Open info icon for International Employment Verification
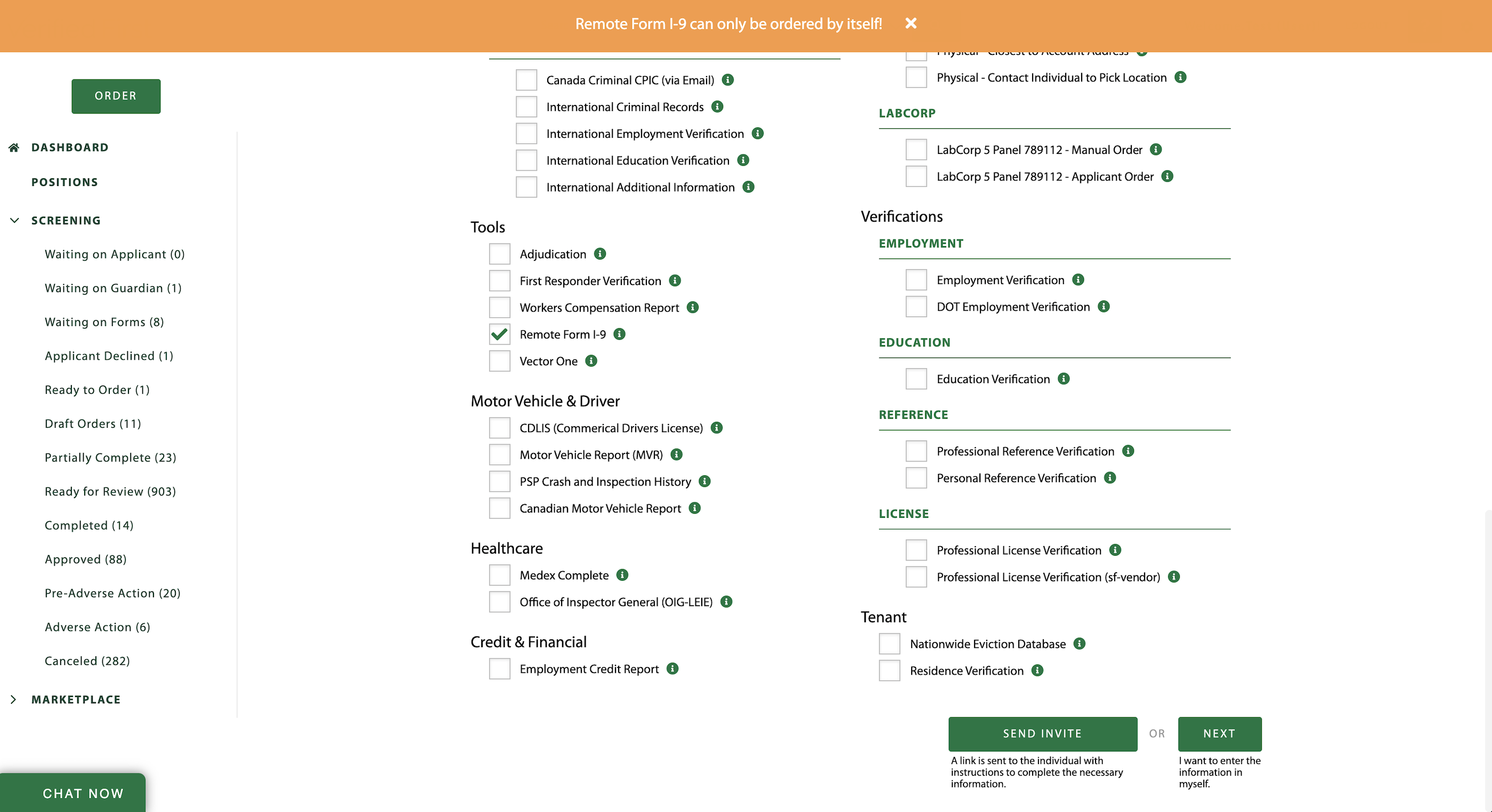Viewport: 1492px width, 812px height. click(x=758, y=133)
